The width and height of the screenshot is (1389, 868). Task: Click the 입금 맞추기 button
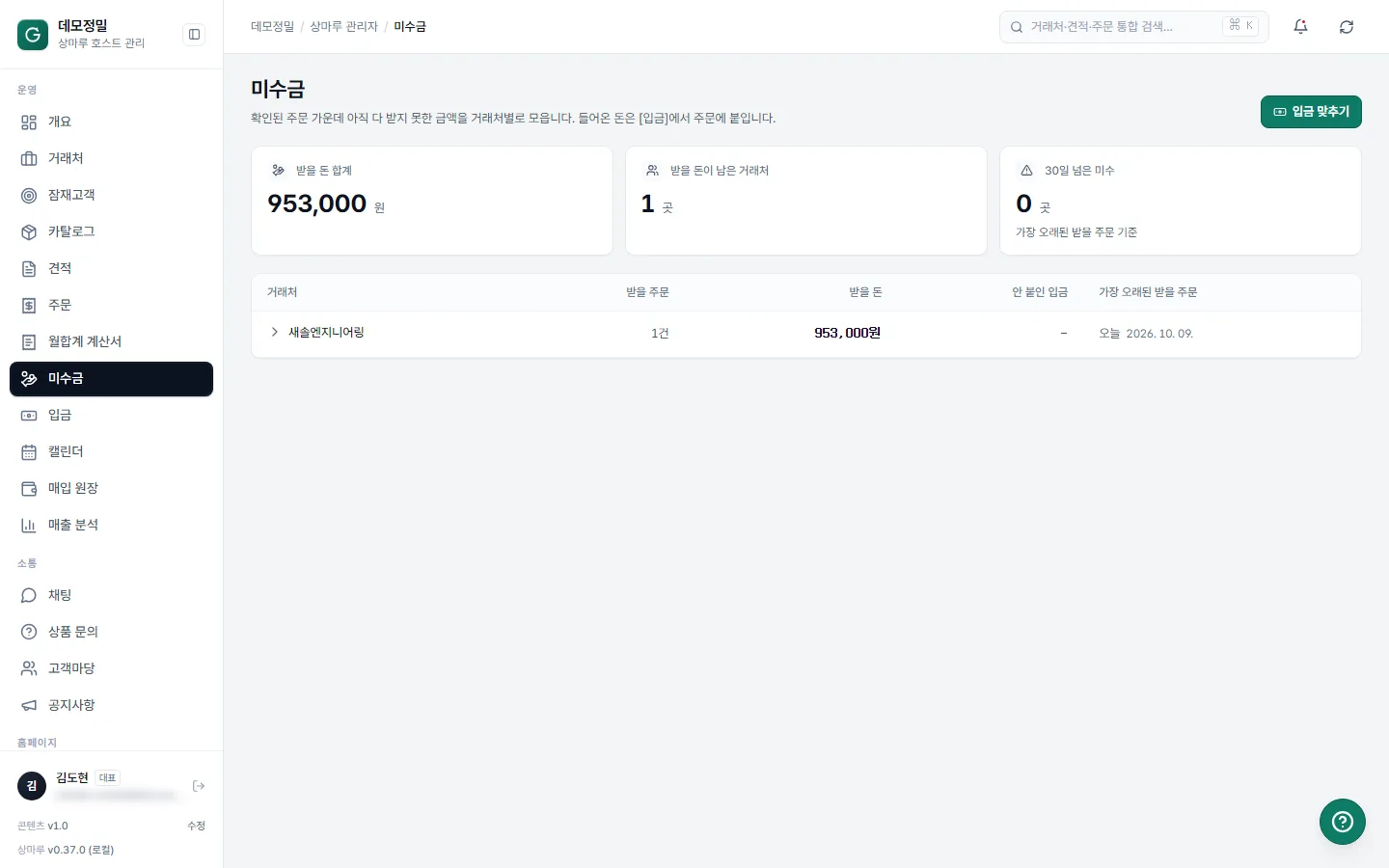(x=1311, y=112)
